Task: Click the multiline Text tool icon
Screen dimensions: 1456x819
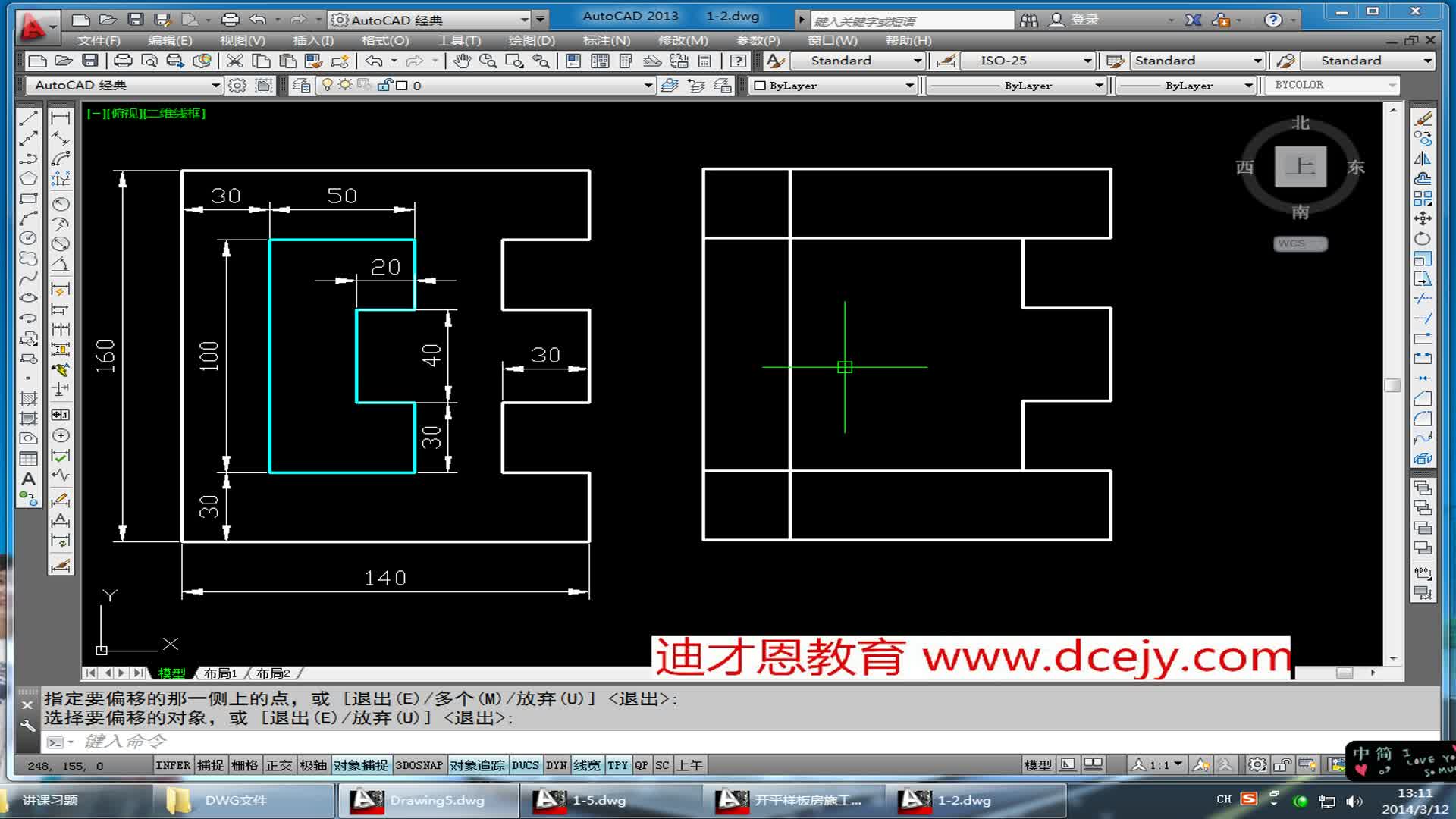Action: click(x=28, y=479)
